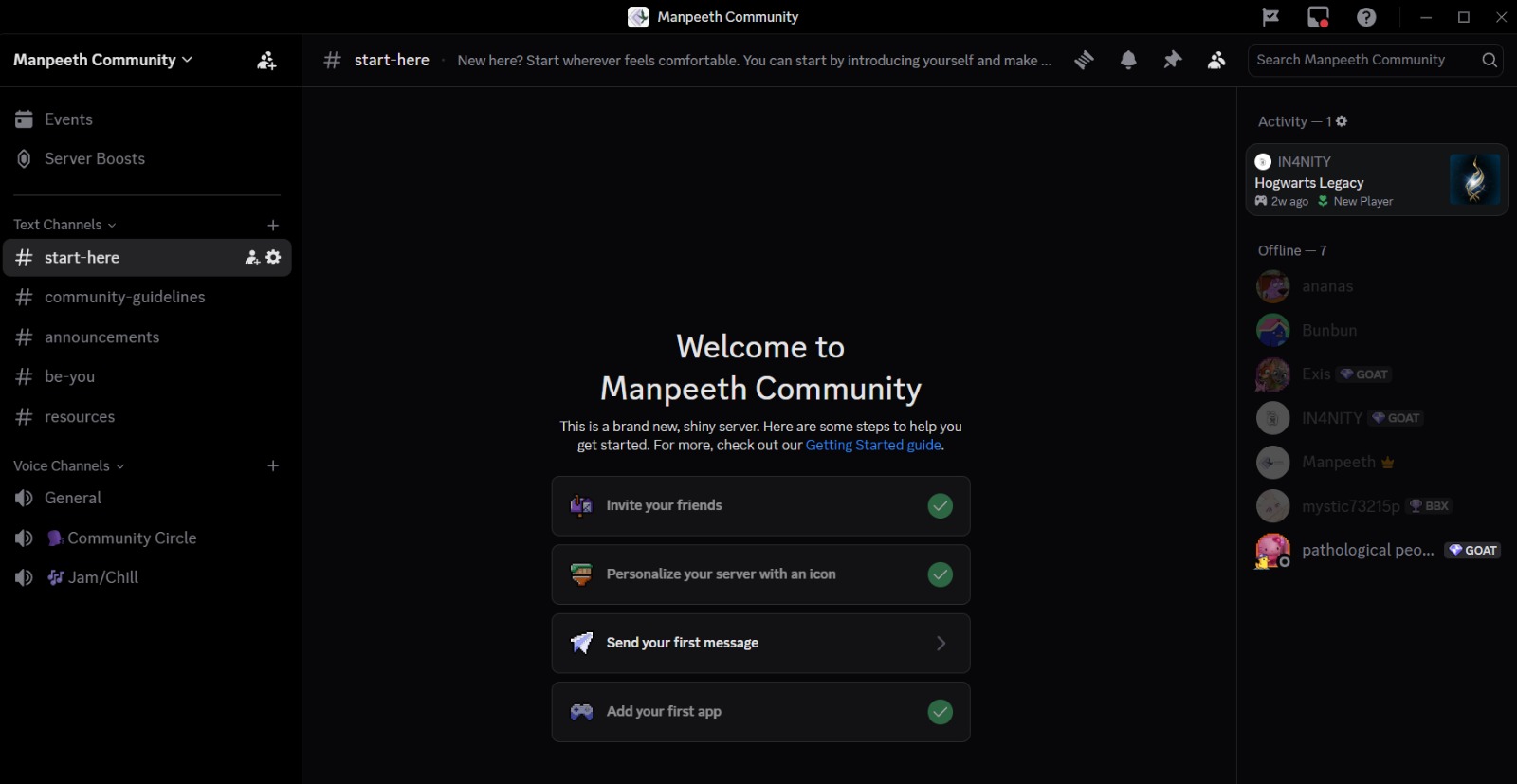Open the Manpeeth Community server dropdown
The height and width of the screenshot is (784, 1517).
pos(102,60)
